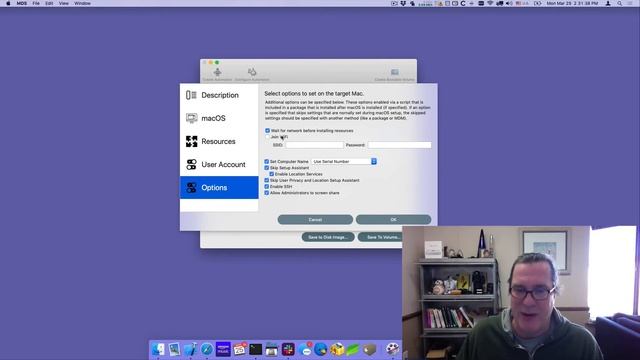
Task: Toggle the Skip Setup Assistant checkbox
Action: tap(267, 168)
